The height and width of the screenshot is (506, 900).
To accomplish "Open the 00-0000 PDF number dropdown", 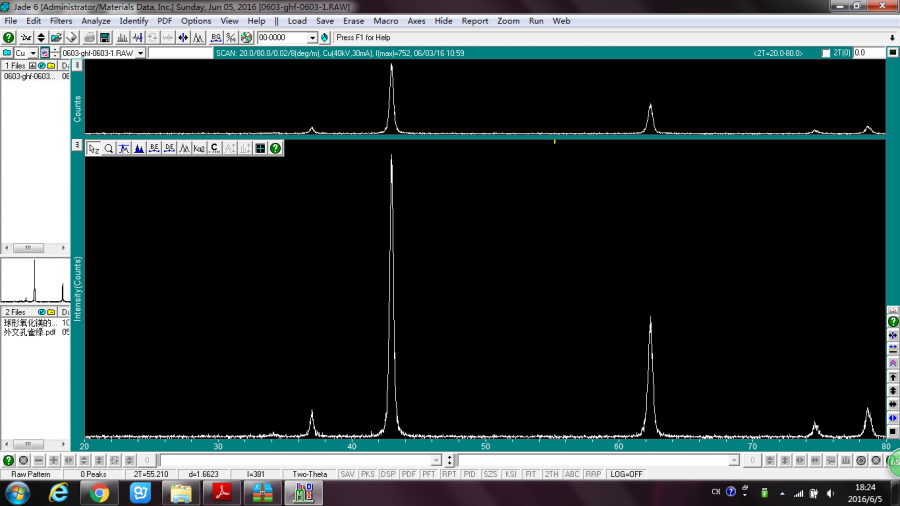I will coord(312,37).
